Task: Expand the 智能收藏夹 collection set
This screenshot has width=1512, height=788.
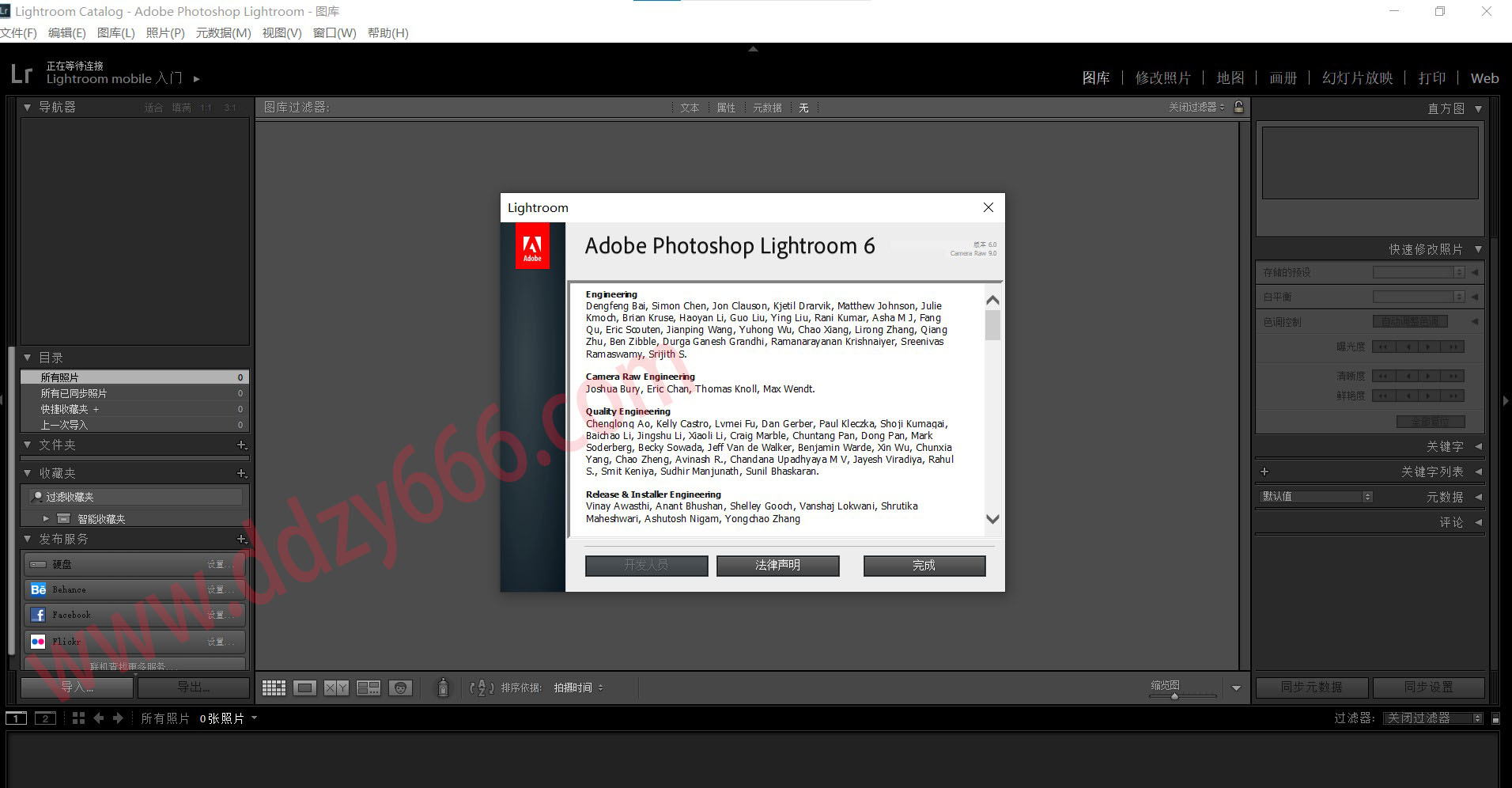Action: [x=46, y=519]
